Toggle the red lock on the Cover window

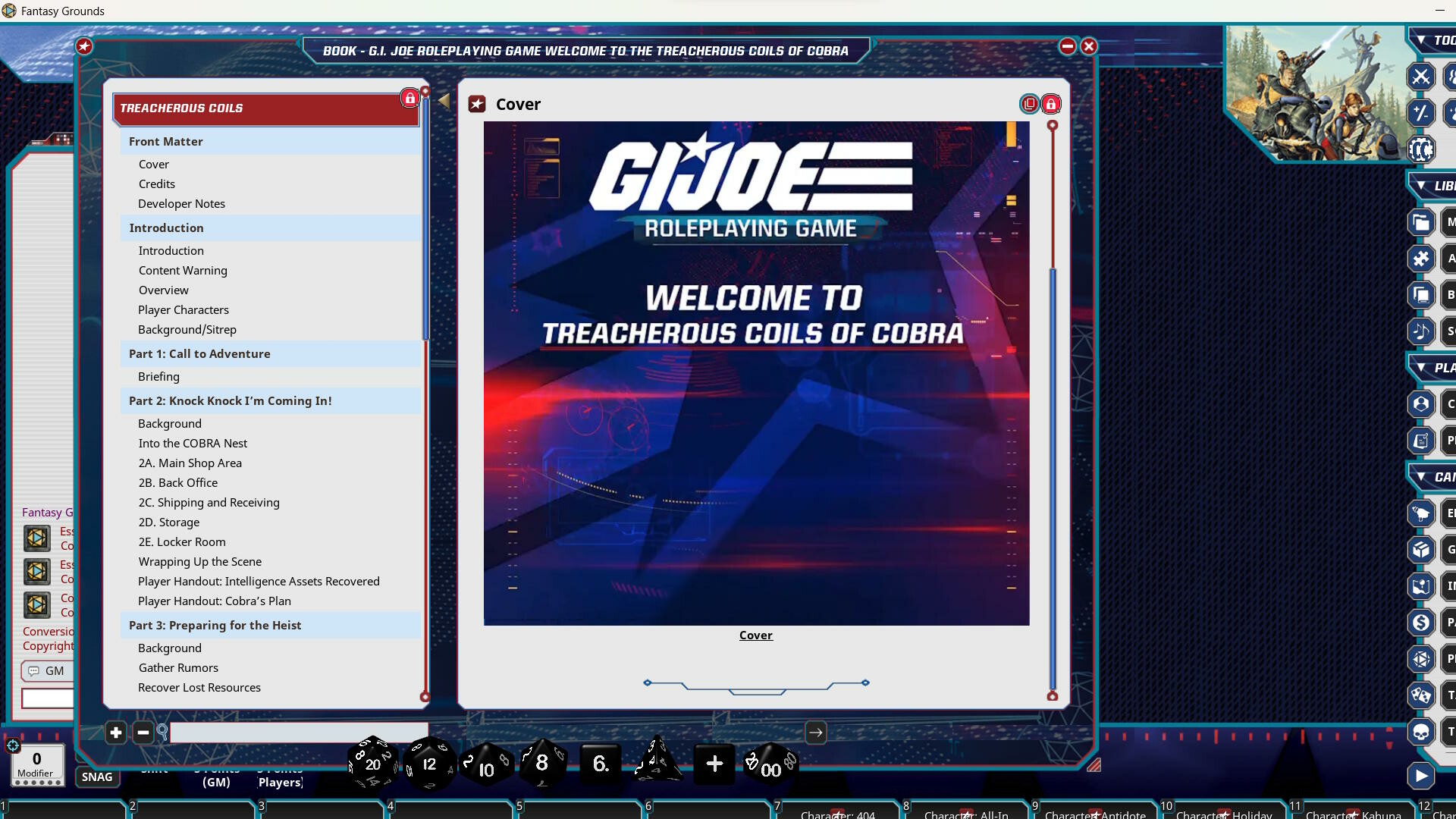click(1051, 104)
